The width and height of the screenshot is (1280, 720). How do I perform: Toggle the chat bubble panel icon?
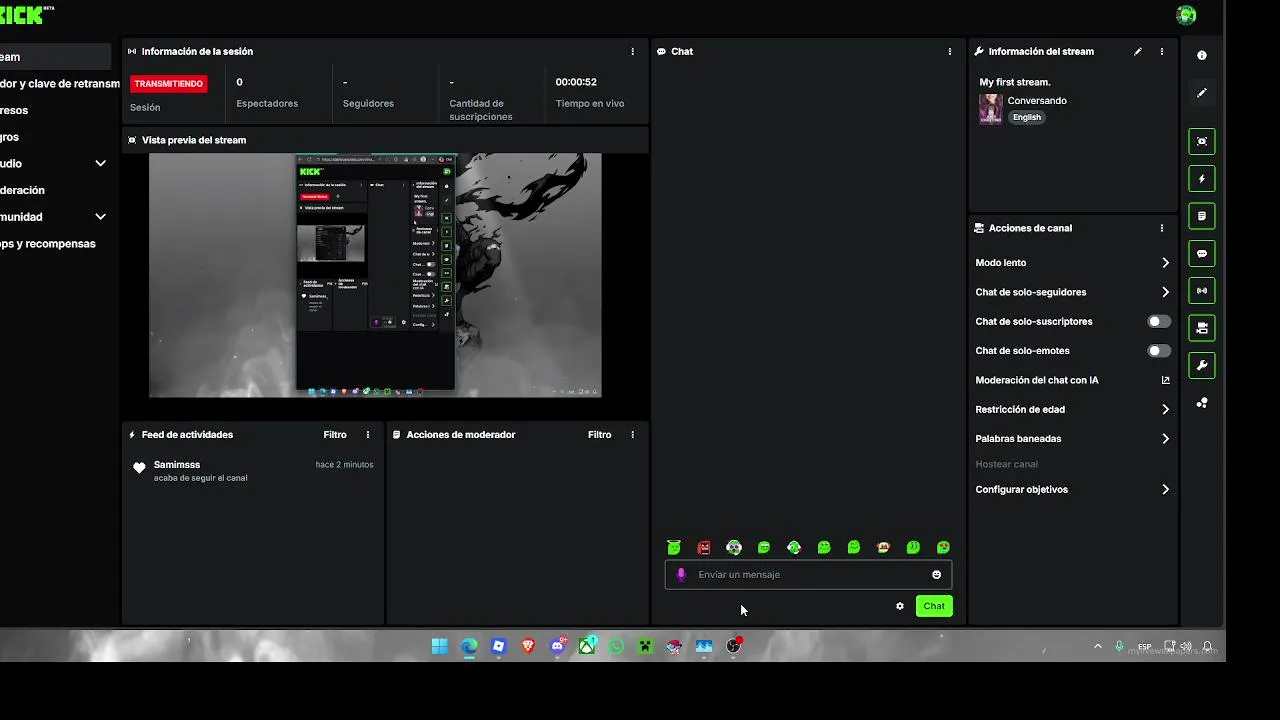click(1202, 254)
